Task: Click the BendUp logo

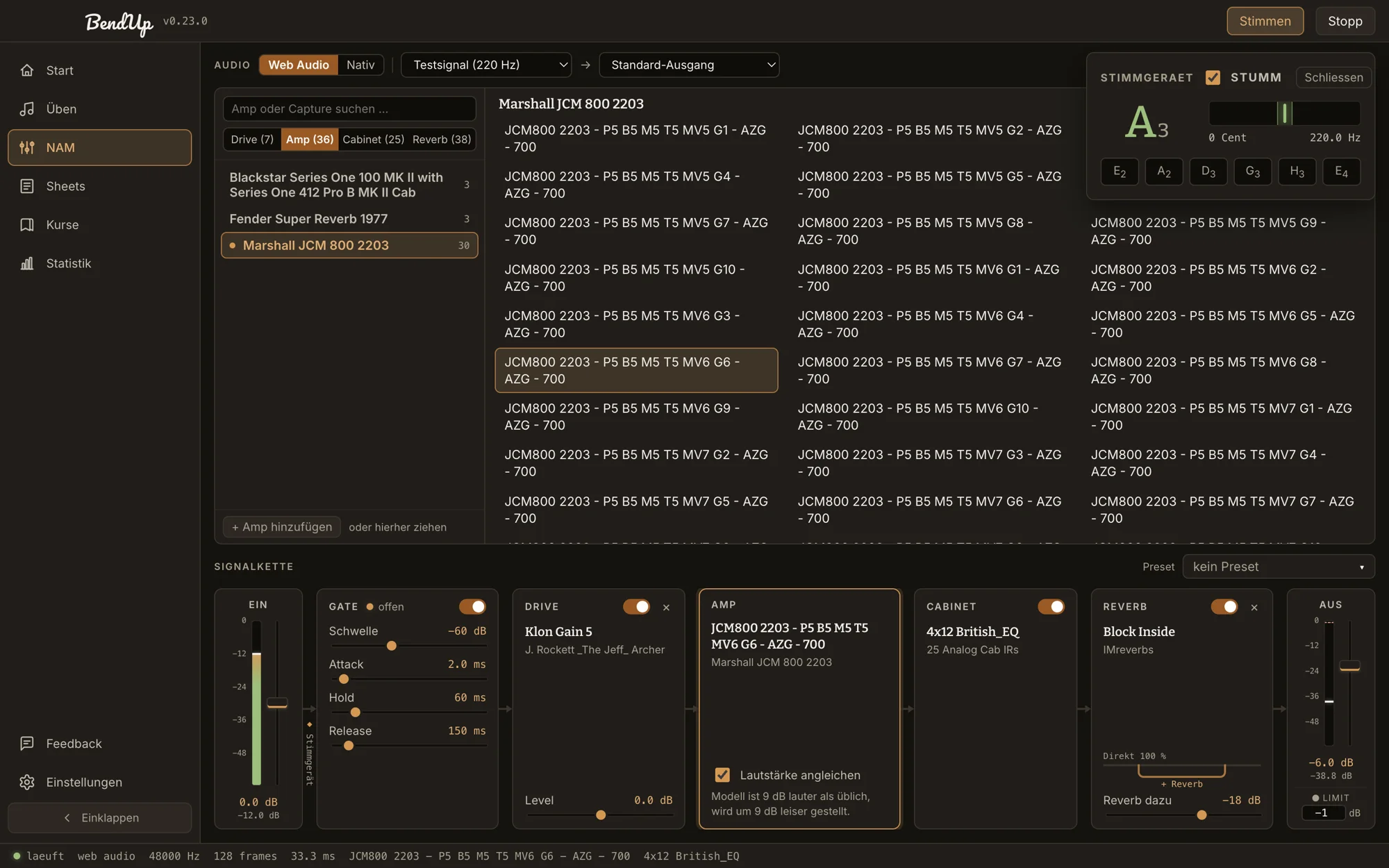Action: pyautogui.click(x=119, y=23)
